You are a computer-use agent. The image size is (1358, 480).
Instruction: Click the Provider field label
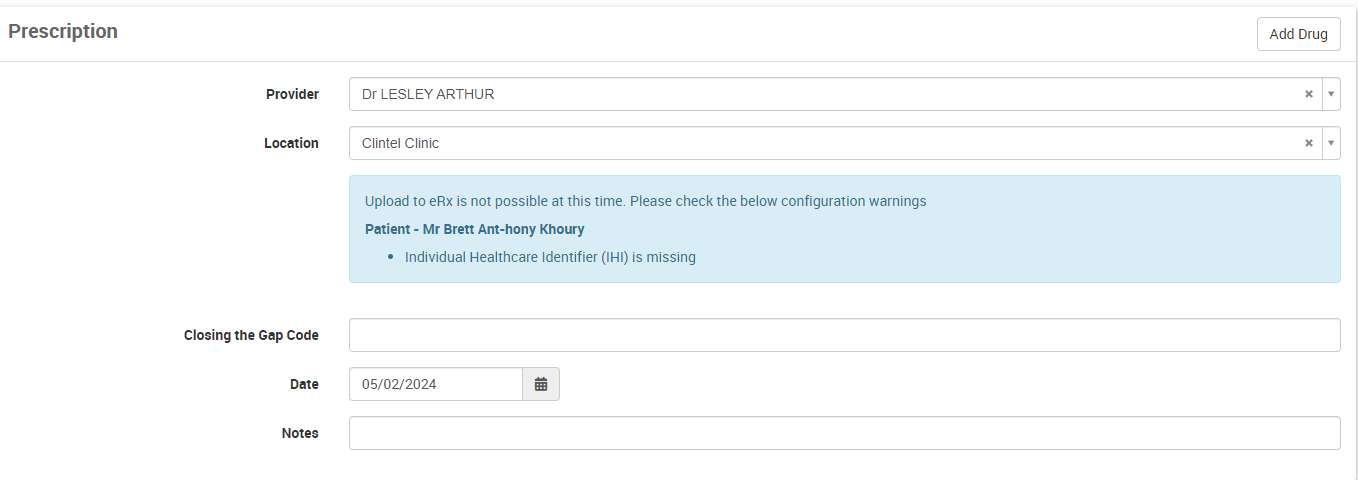point(292,94)
